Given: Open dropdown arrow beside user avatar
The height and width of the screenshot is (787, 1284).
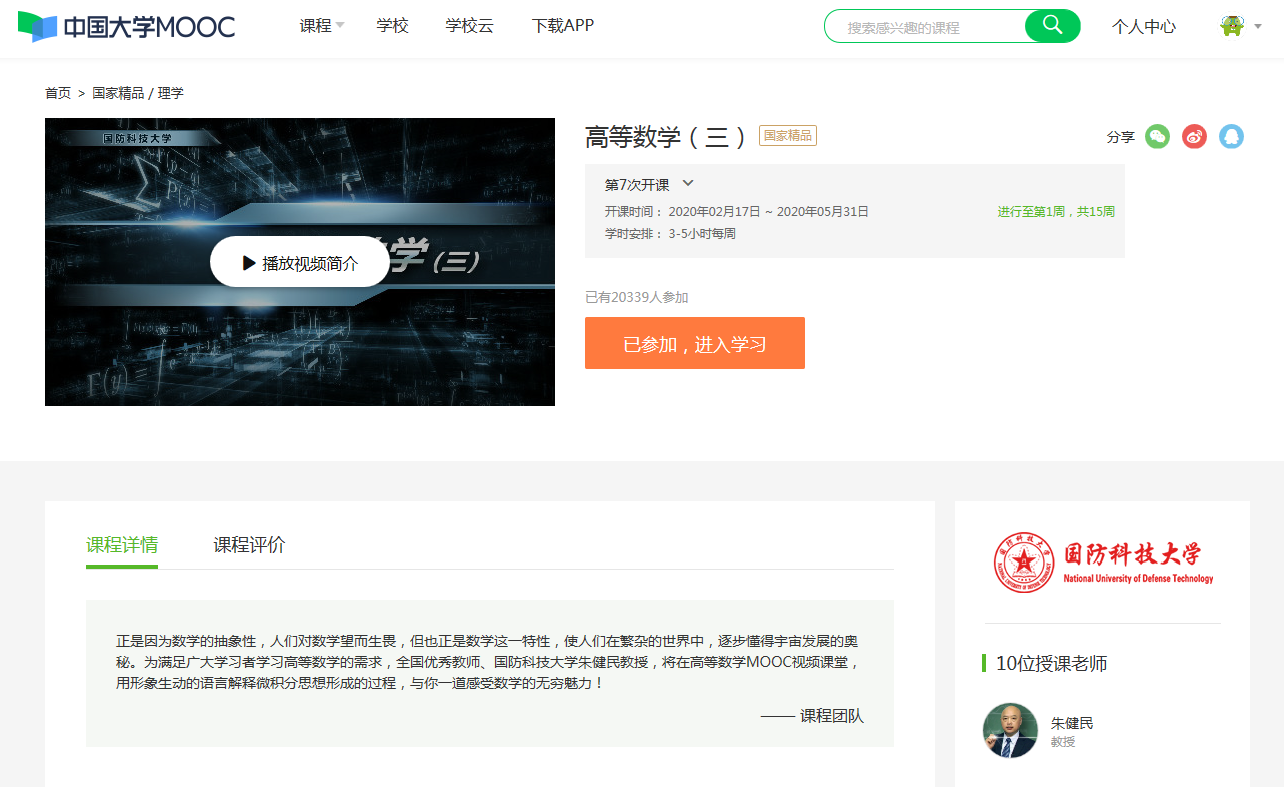Looking at the screenshot, I should click(x=1258, y=27).
